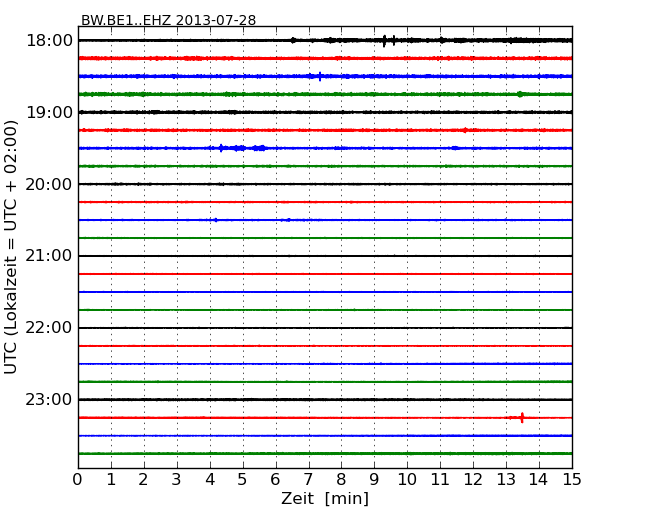The height and width of the screenshot is (520, 650).
Task: Click the black double spike on the 18:00 trace
Action: click(389, 41)
